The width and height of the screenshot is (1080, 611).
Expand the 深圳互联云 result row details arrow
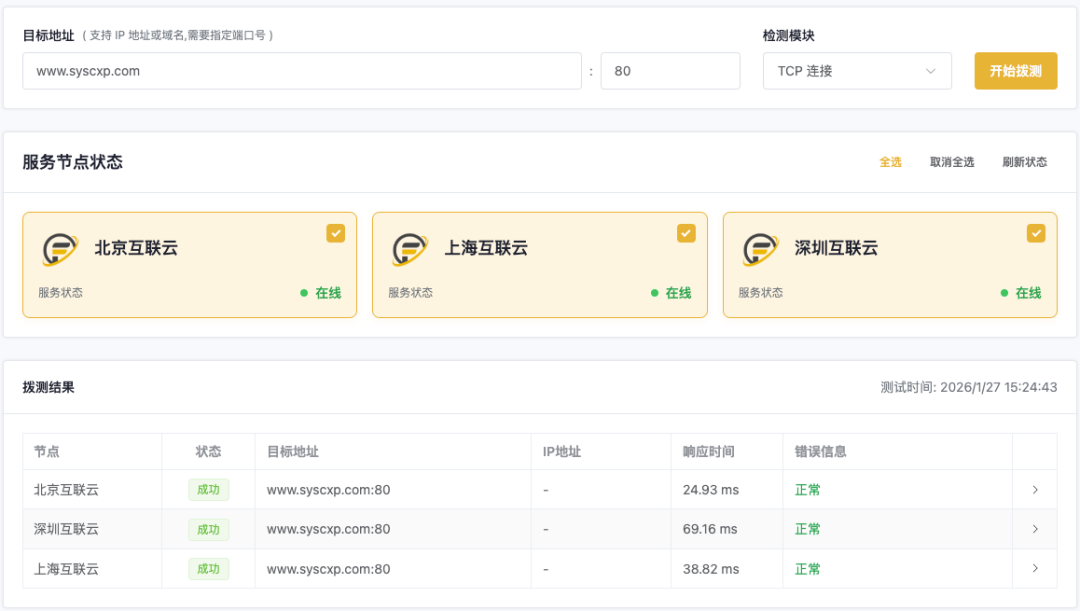(1035, 529)
